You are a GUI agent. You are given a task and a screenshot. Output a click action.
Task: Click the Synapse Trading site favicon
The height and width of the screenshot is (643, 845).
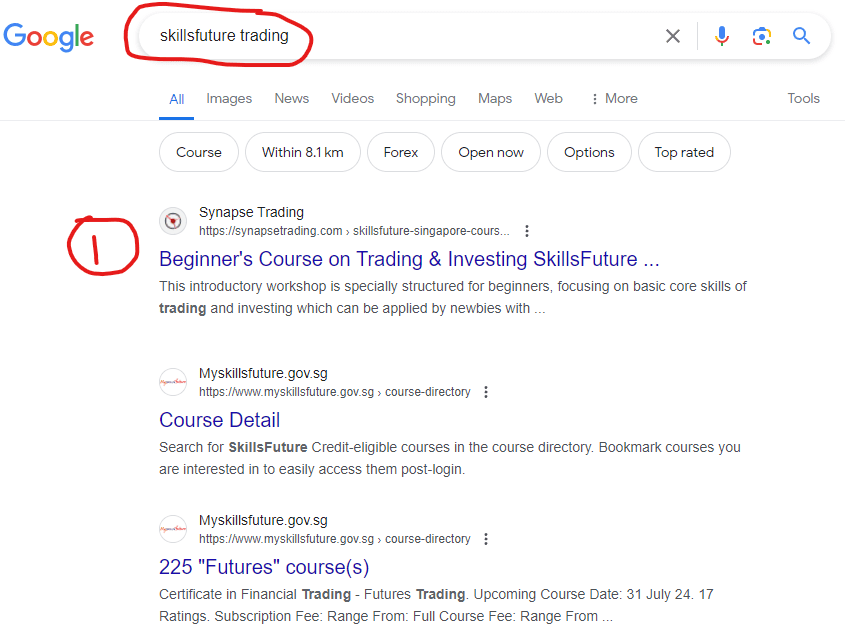173,221
